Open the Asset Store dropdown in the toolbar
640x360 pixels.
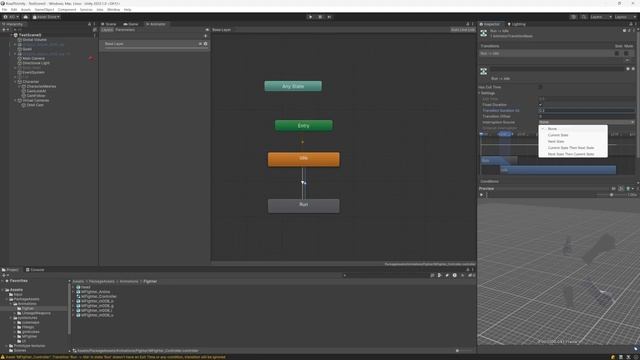tap(46, 17)
